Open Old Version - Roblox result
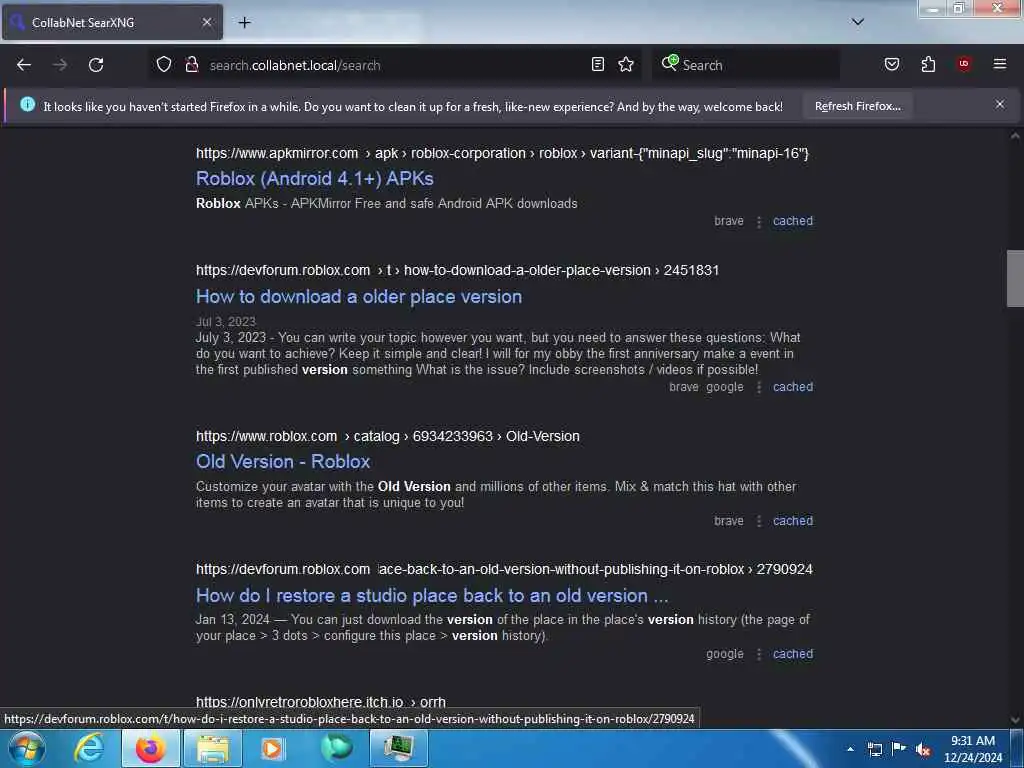Viewport: 1024px width, 768px height. 283,462
